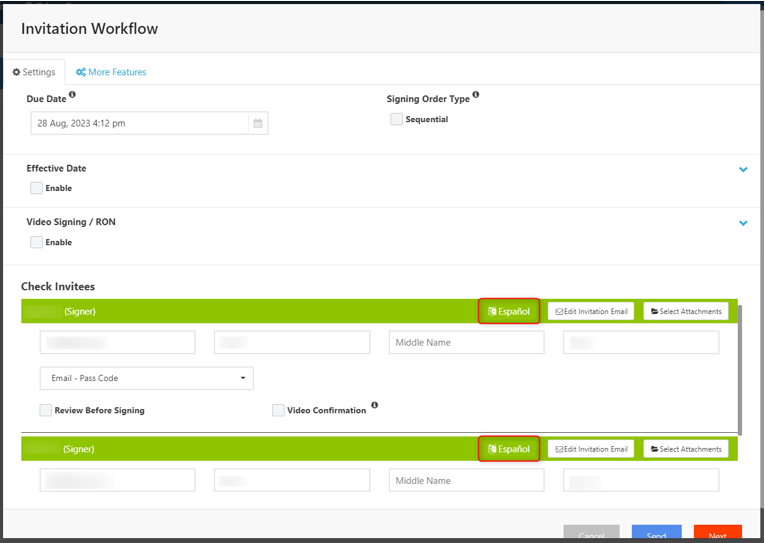Click the red Next button
765x543 pixels.
coord(717,534)
